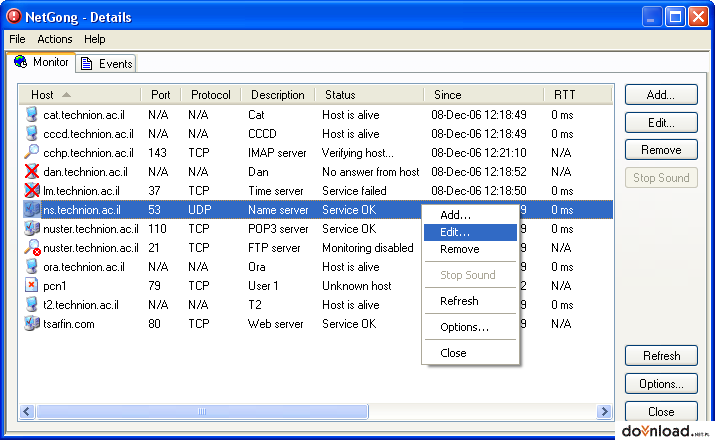Click the Remove button in the side panel
The width and height of the screenshot is (715, 440).
tap(661, 150)
